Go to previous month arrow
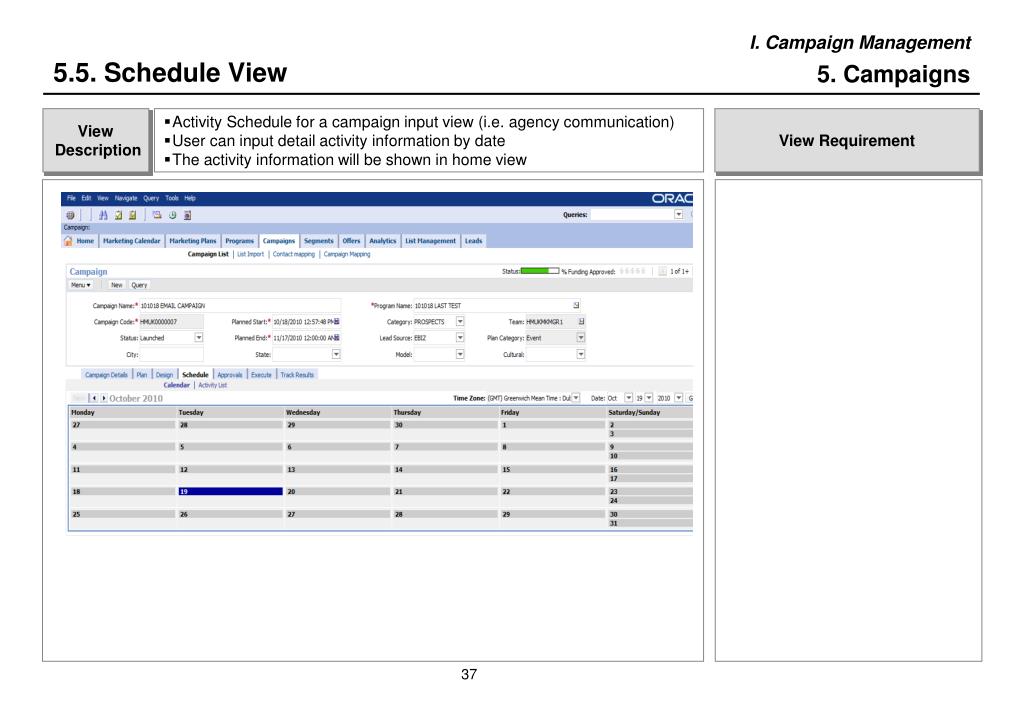The width and height of the screenshot is (1023, 708). [94, 398]
